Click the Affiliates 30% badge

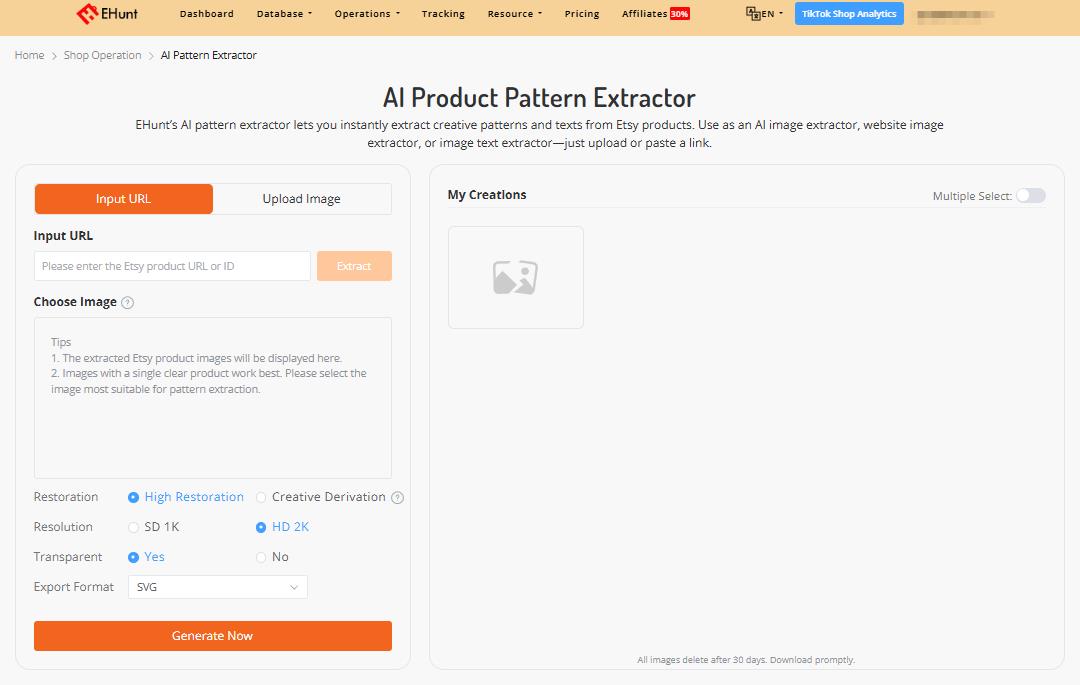[680, 14]
